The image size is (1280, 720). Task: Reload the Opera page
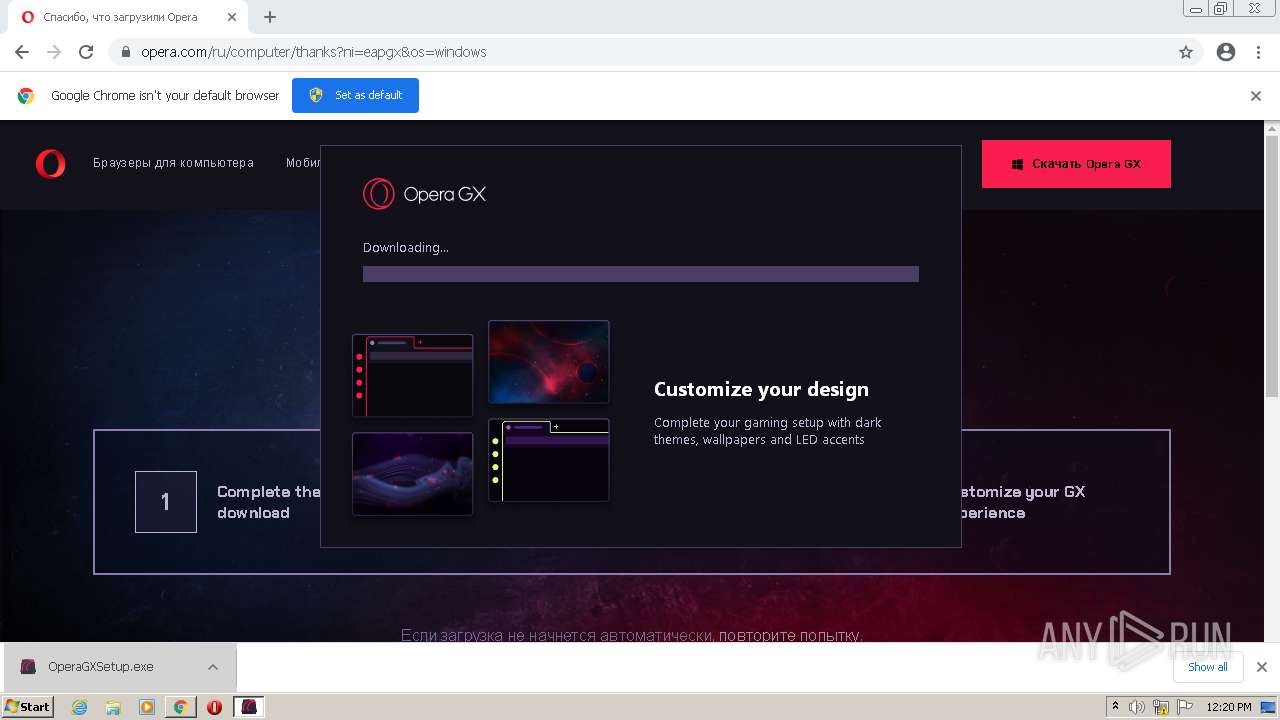(86, 52)
